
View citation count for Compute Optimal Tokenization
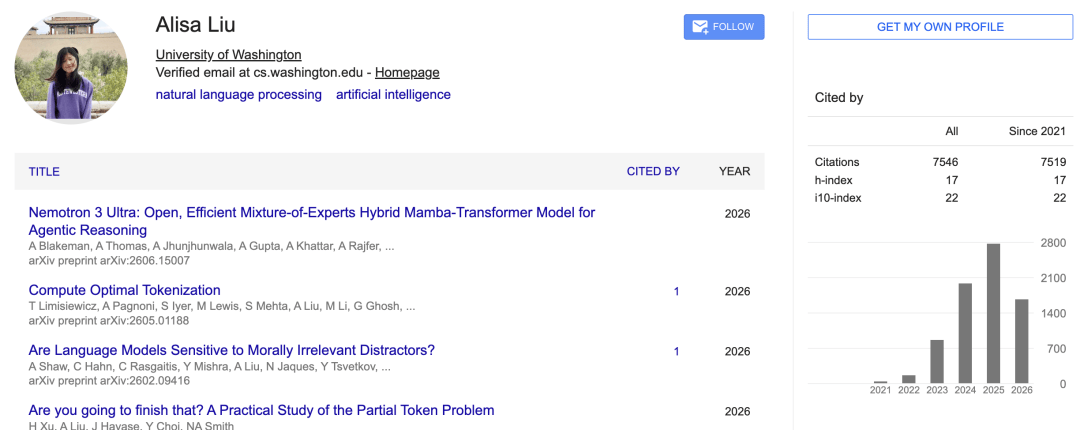676,291
